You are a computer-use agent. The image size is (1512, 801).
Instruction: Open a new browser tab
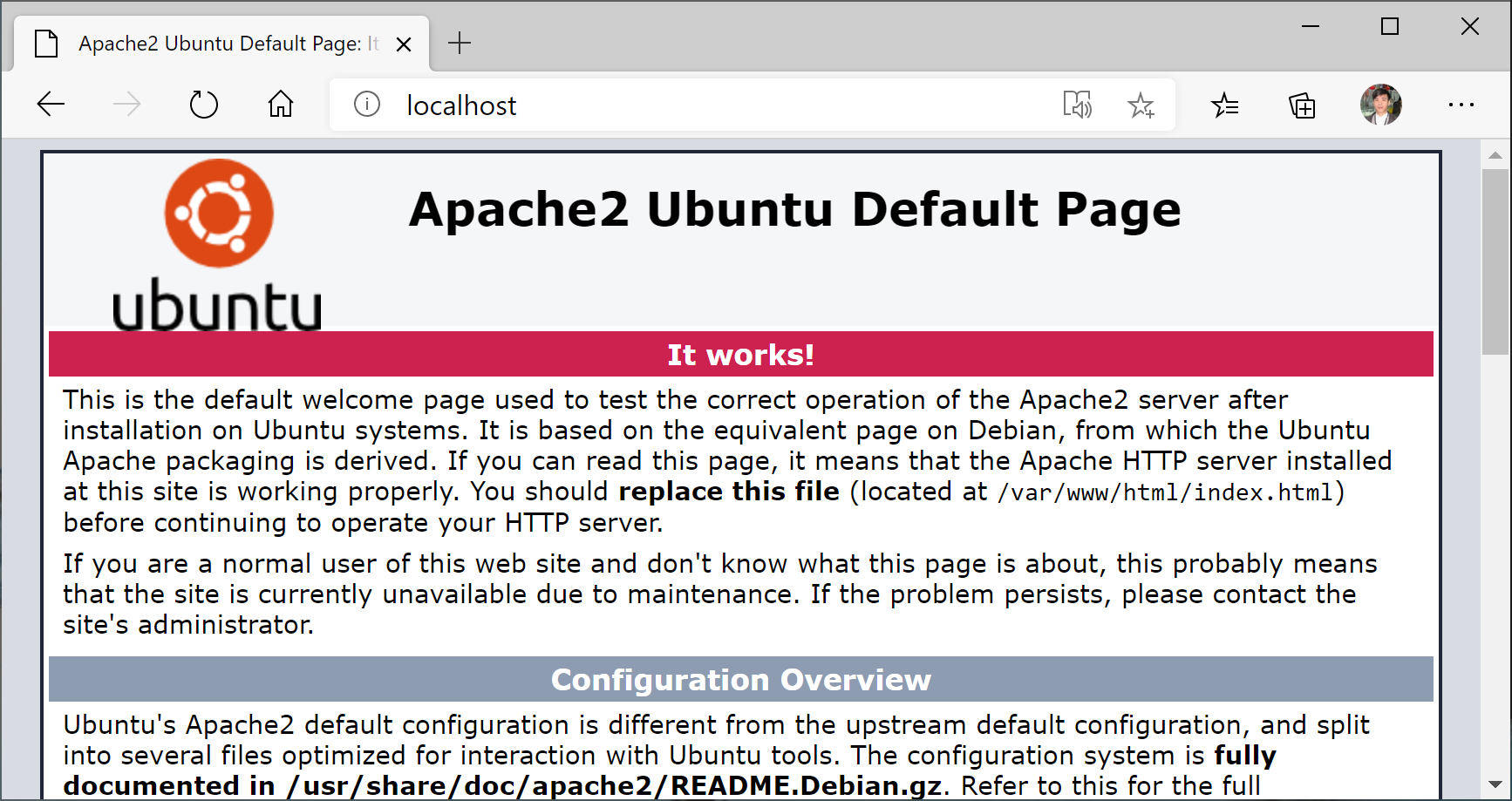pos(459,43)
